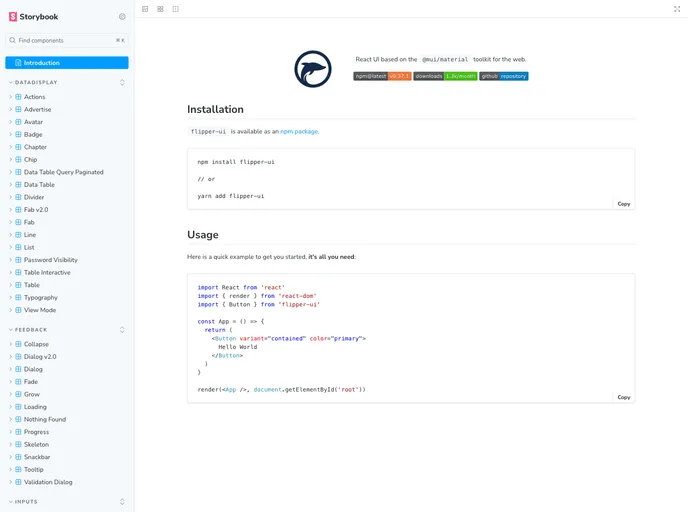This screenshot has height=512, width=688.
Task: Click the downloads per month badge
Action: 445,76
